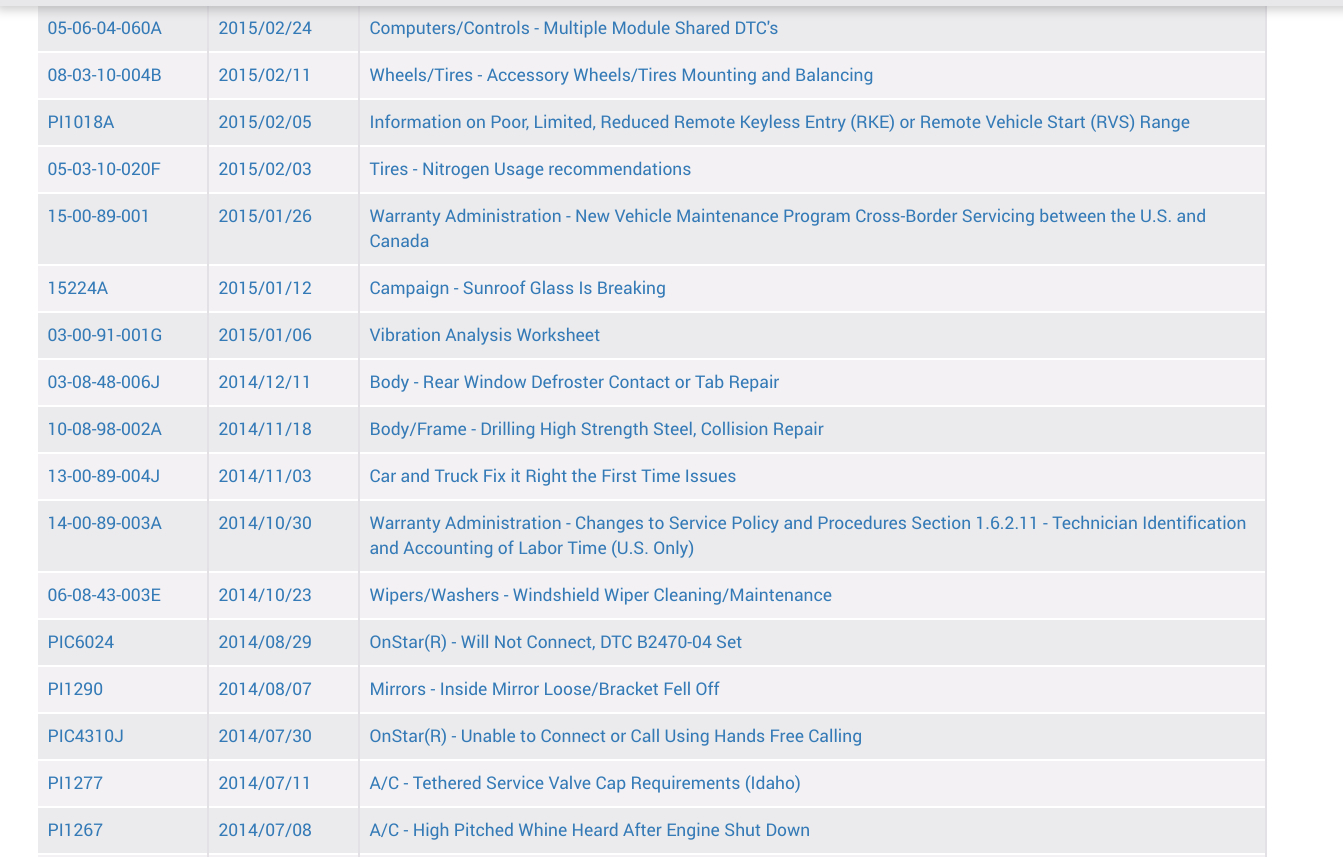Open bulletin 13-00-89-004J
The width and height of the screenshot is (1343, 857).
tap(104, 476)
